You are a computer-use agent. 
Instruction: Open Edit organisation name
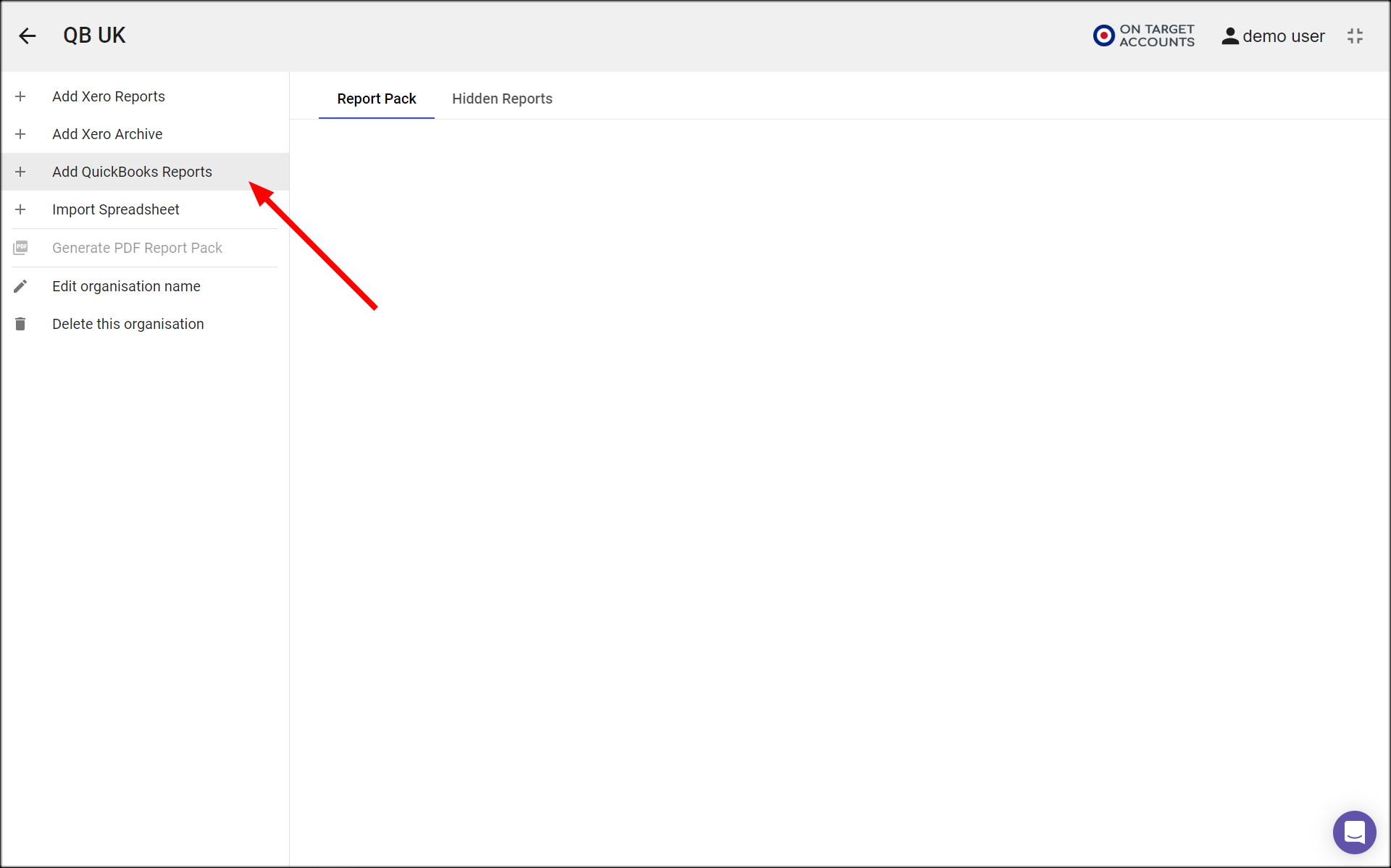146,286
